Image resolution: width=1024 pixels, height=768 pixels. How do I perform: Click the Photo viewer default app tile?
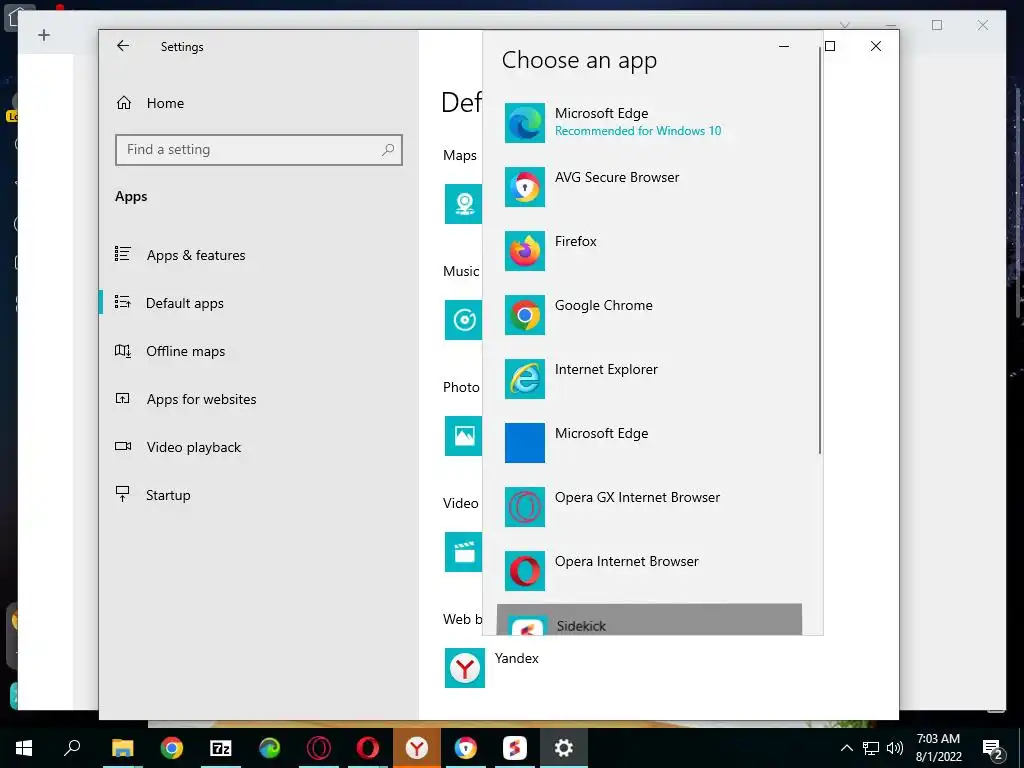[x=464, y=436]
